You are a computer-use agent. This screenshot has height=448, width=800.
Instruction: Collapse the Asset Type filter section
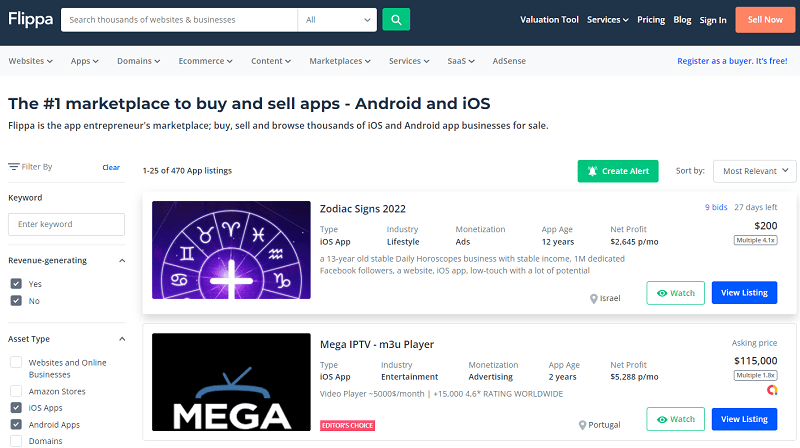tap(122, 339)
